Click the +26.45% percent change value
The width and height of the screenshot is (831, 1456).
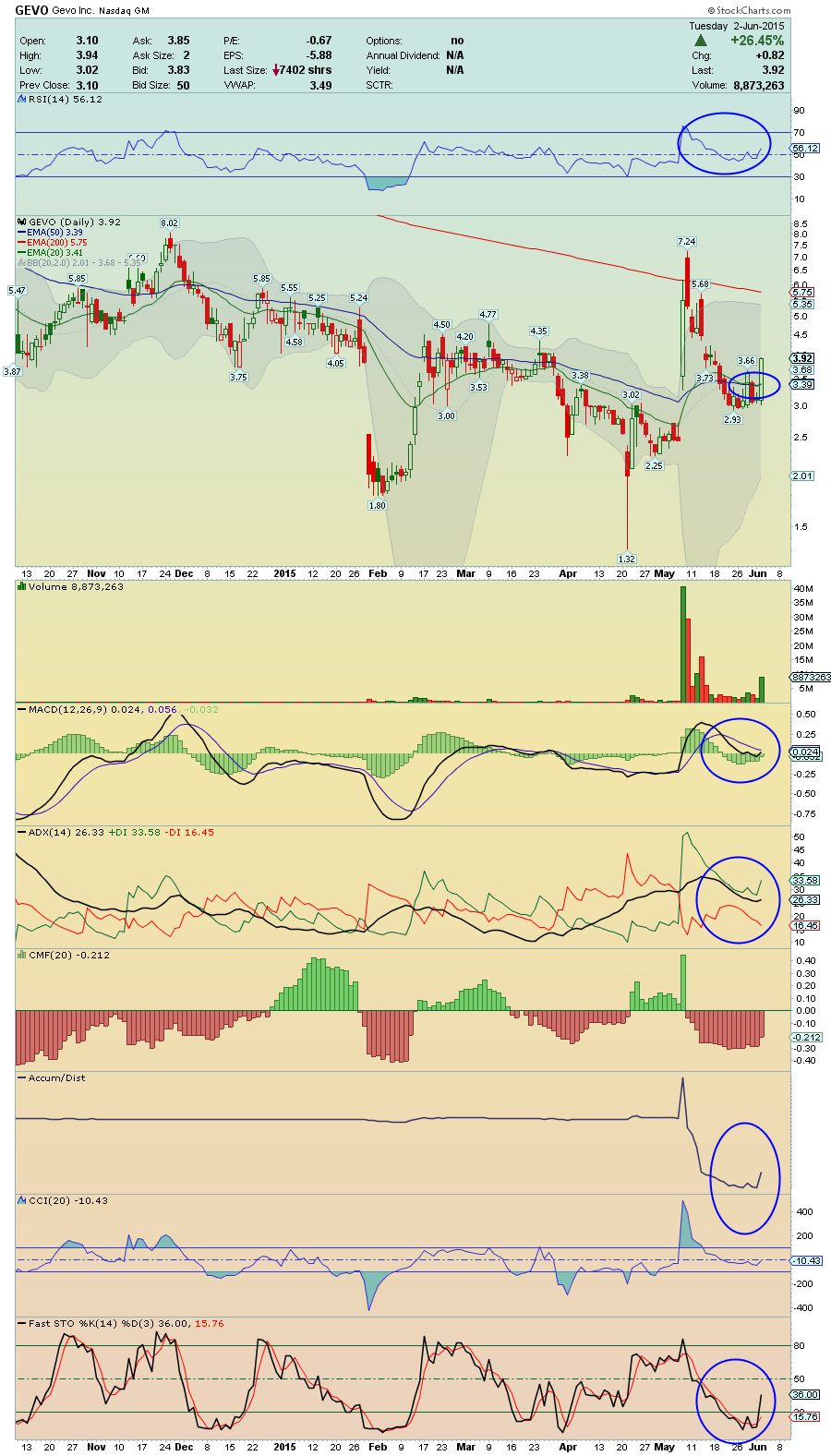757,41
